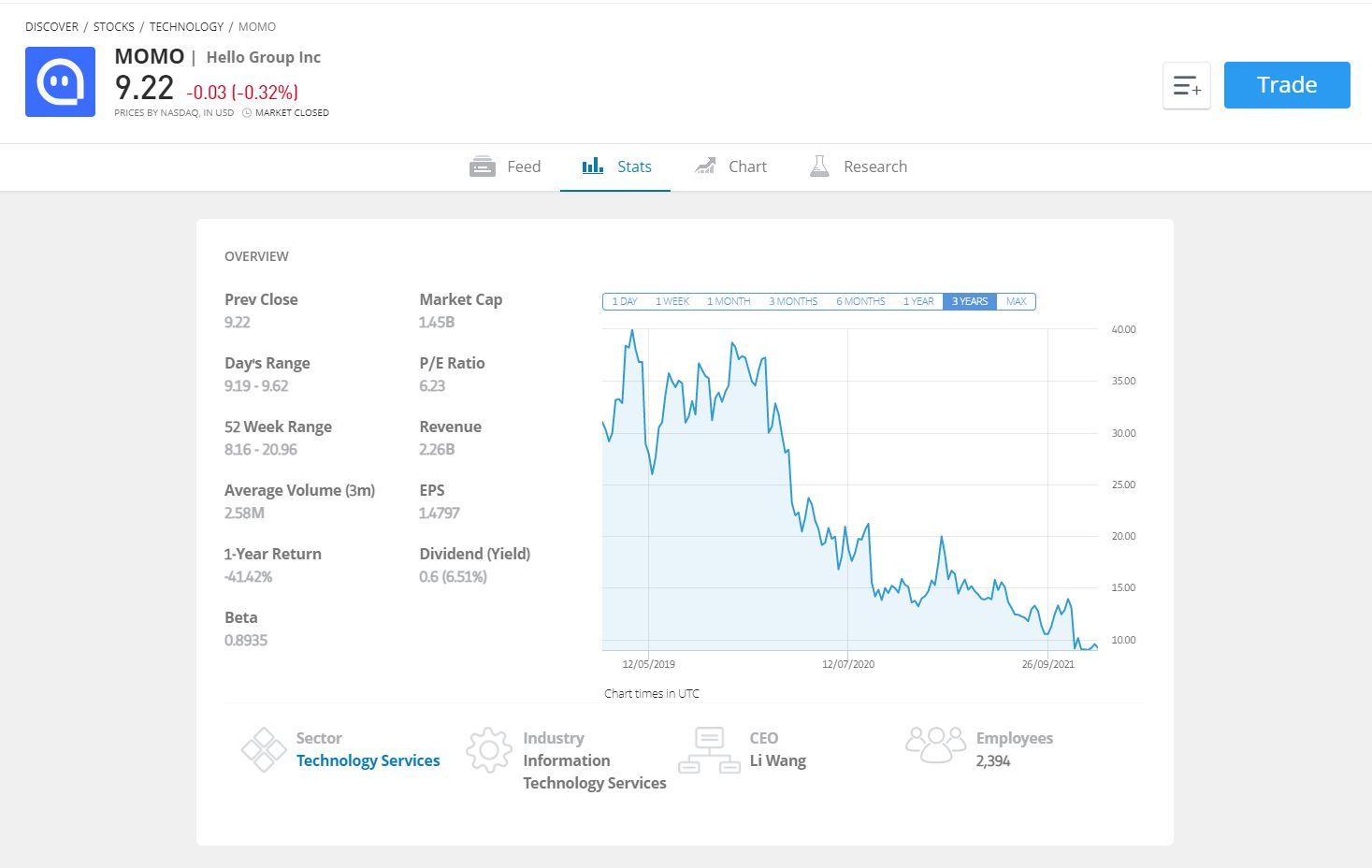This screenshot has width=1372, height=868.
Task: Click the Chart line graph icon
Action: tap(705, 166)
